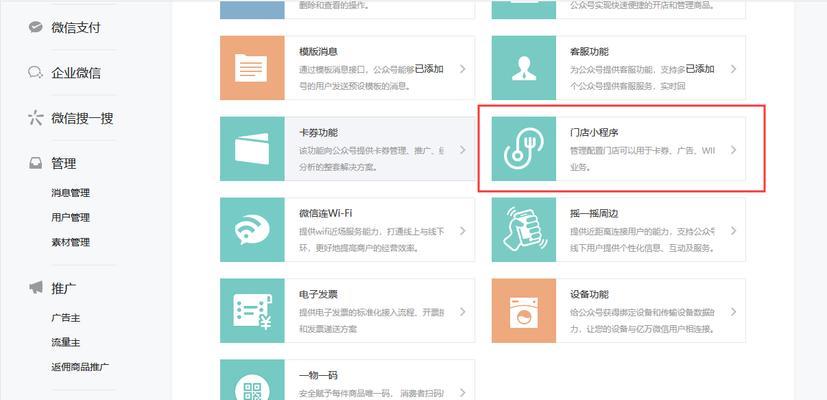Screen dimensions: 827x400
Task: Click the 摇一摇周边 shaking phone icon
Action: (524, 230)
